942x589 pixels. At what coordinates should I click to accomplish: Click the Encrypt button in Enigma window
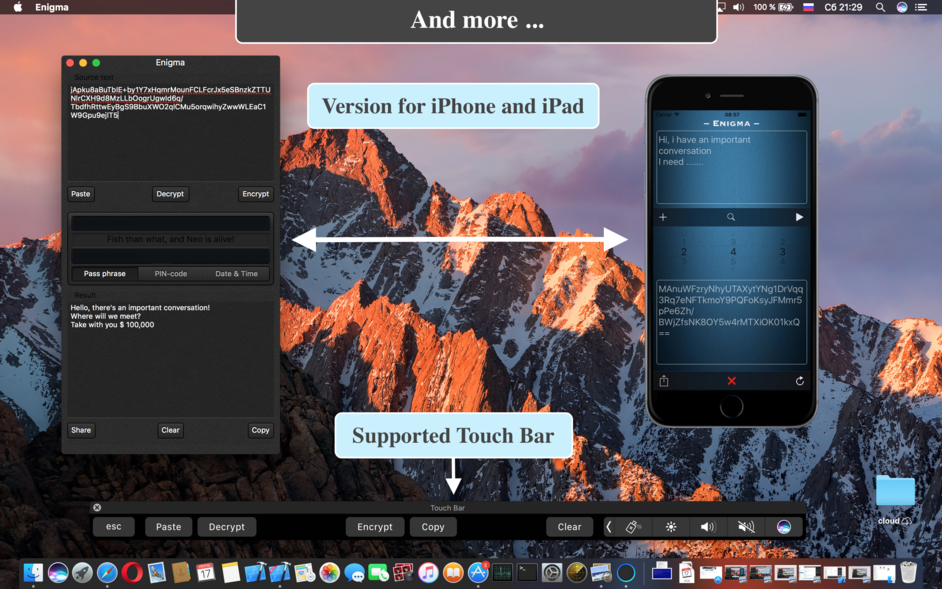[255, 194]
